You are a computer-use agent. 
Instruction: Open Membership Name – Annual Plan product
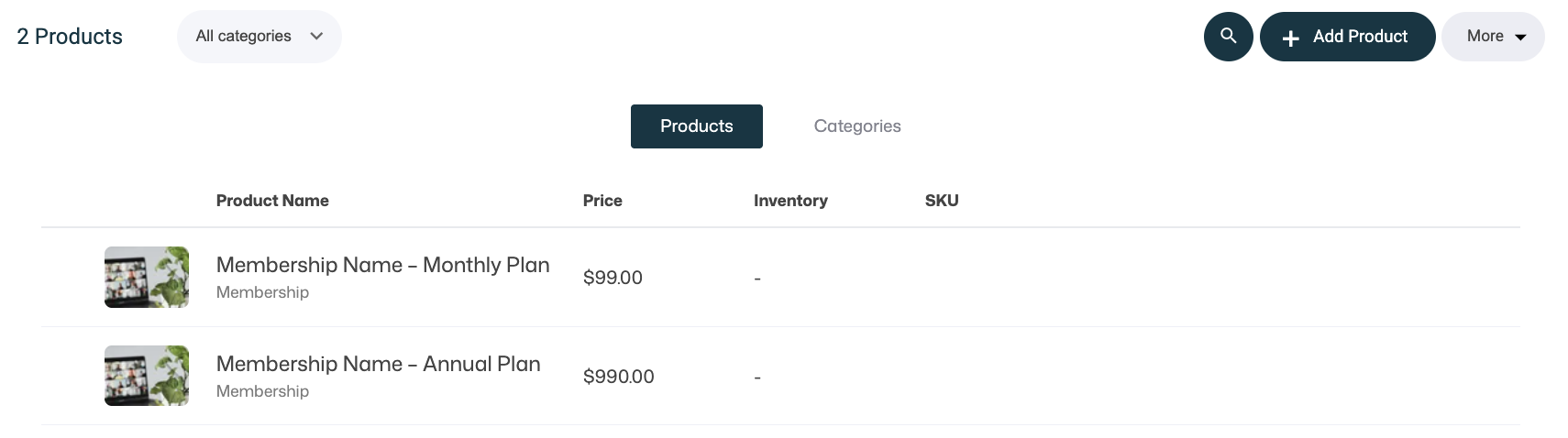pos(378,365)
